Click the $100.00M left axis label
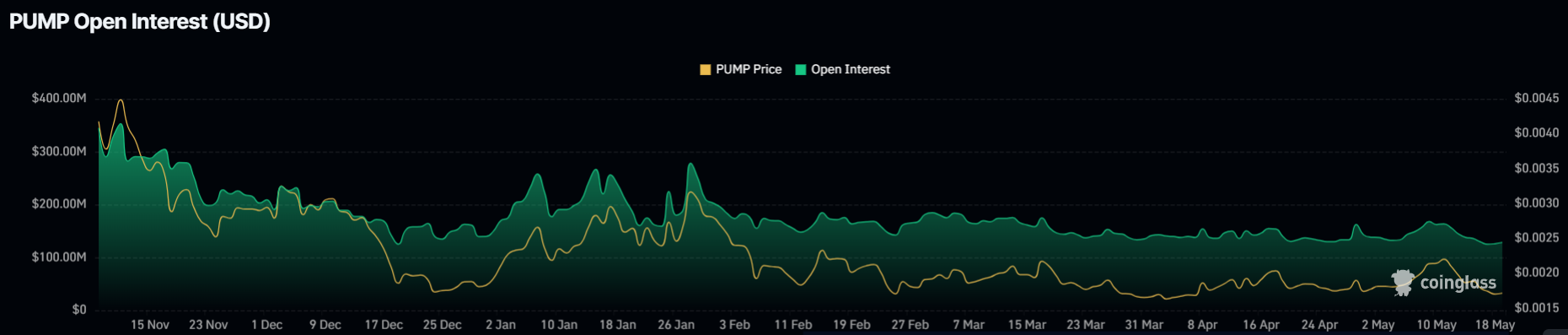 coord(59,257)
